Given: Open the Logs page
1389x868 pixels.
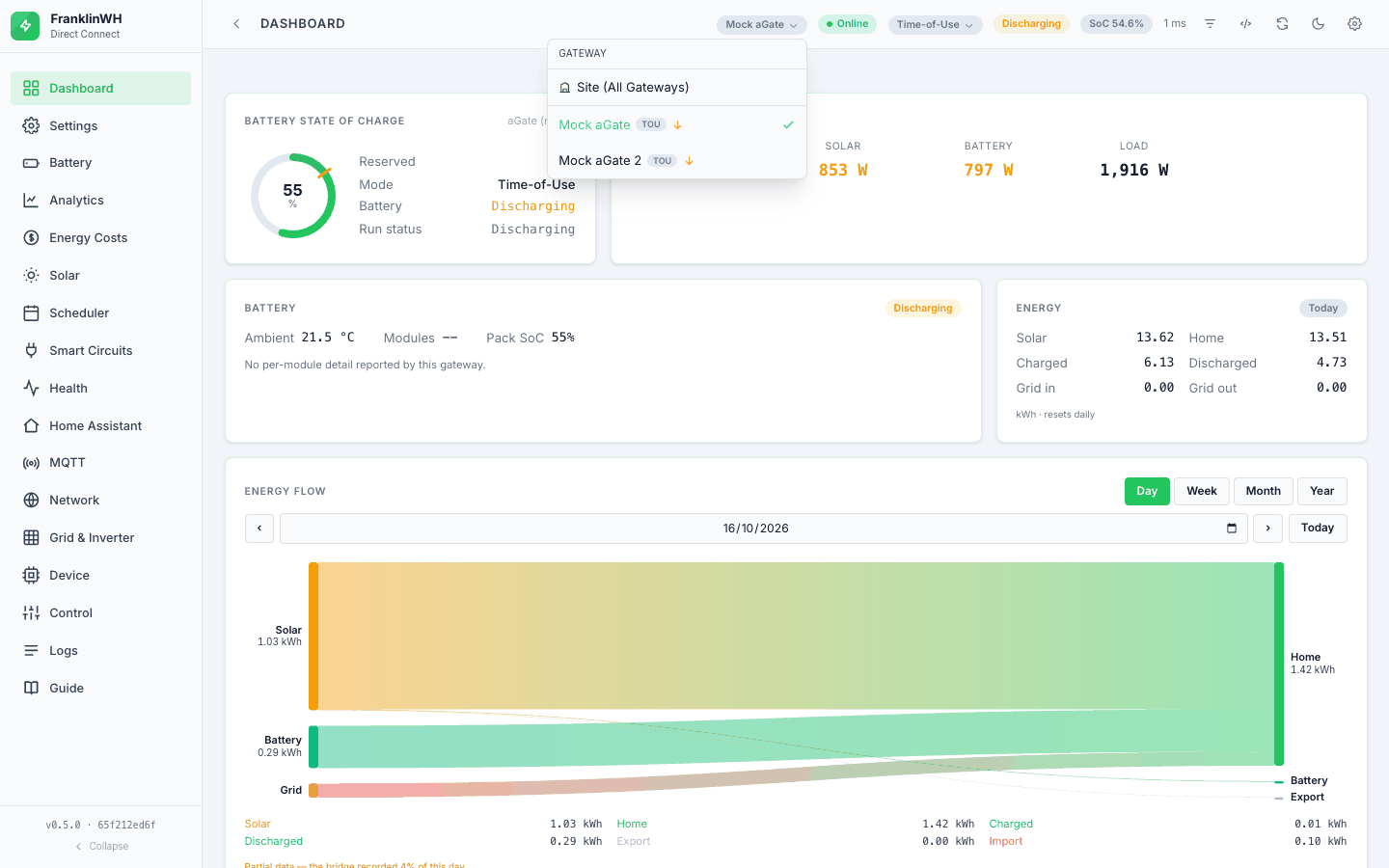Looking at the screenshot, I should coord(100,651).
